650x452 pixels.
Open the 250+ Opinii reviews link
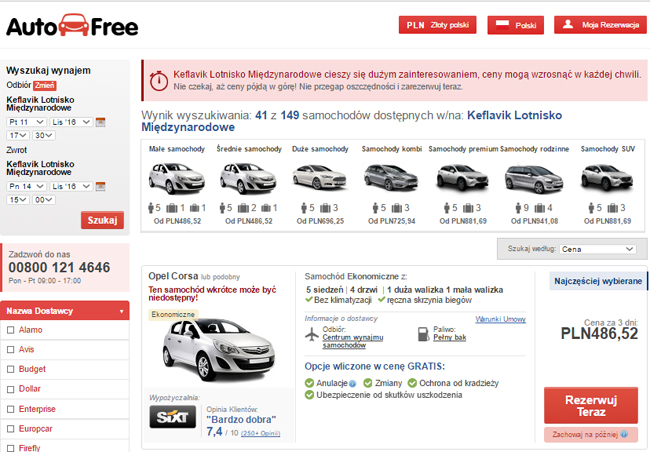261,433
